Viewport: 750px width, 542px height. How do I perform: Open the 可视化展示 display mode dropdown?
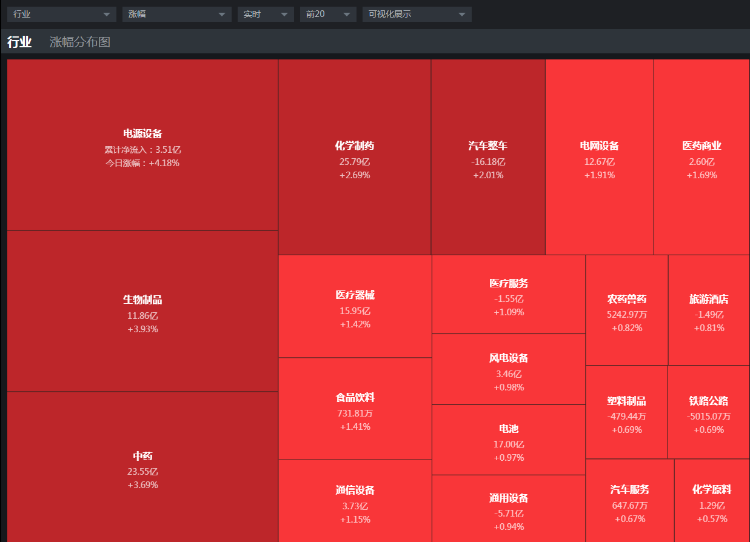click(x=415, y=14)
